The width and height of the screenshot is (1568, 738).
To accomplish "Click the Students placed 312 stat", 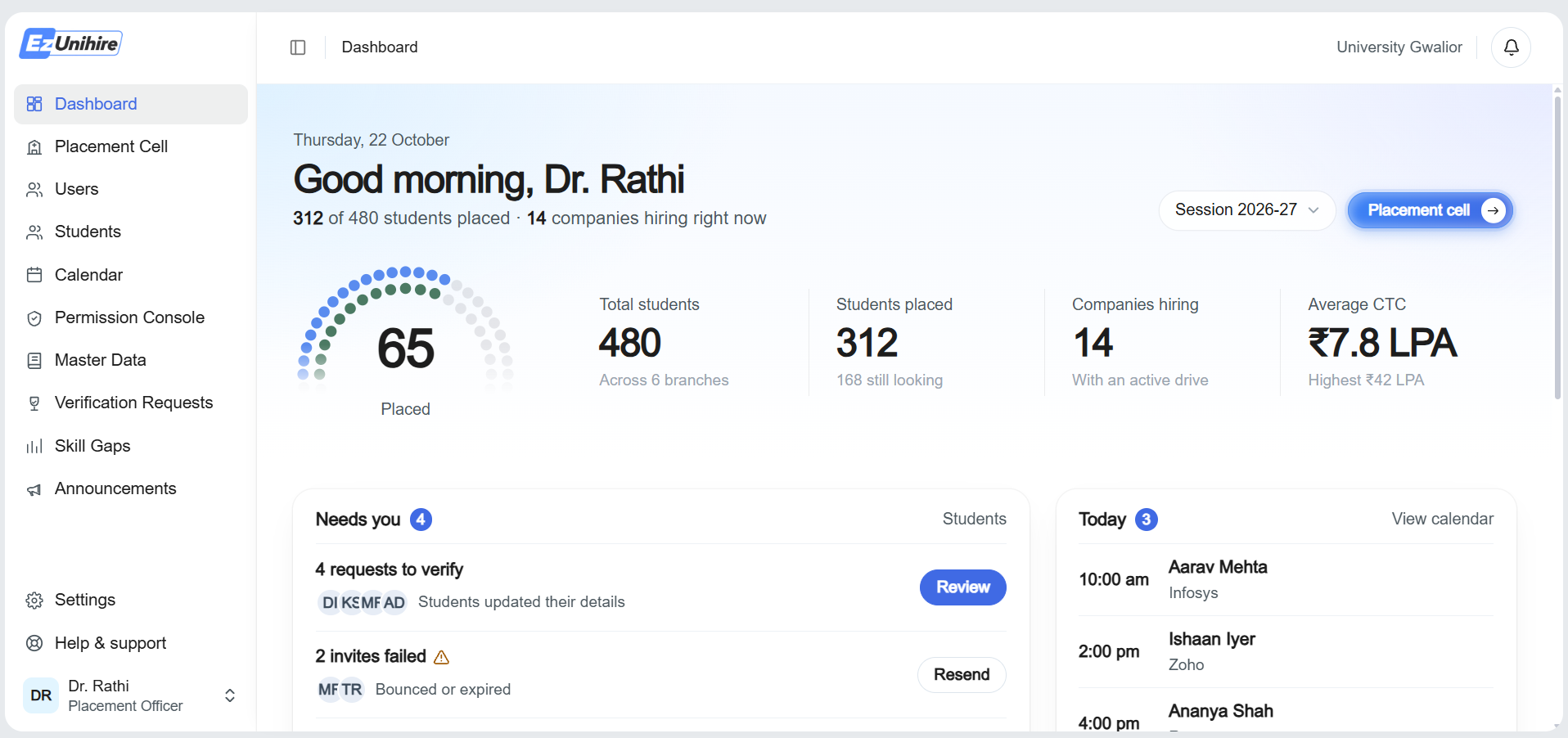I will pos(894,342).
